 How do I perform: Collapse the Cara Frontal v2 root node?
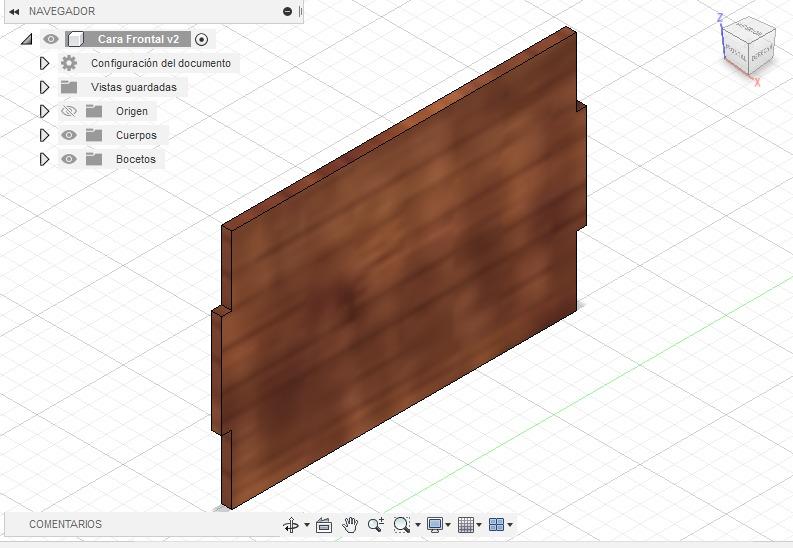click(x=26, y=39)
